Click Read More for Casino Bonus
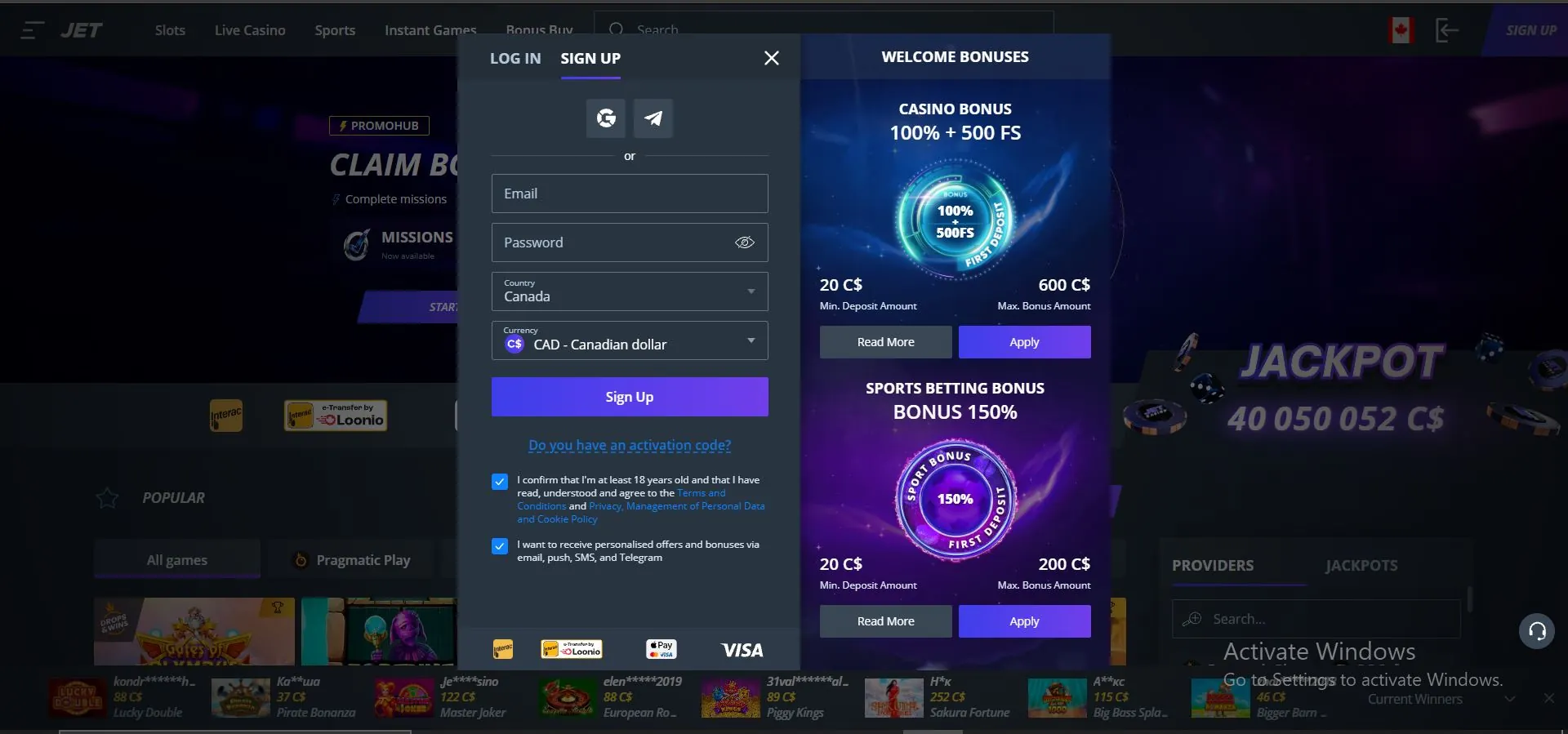Viewport: 1568px width, 734px height. pyautogui.click(x=886, y=342)
